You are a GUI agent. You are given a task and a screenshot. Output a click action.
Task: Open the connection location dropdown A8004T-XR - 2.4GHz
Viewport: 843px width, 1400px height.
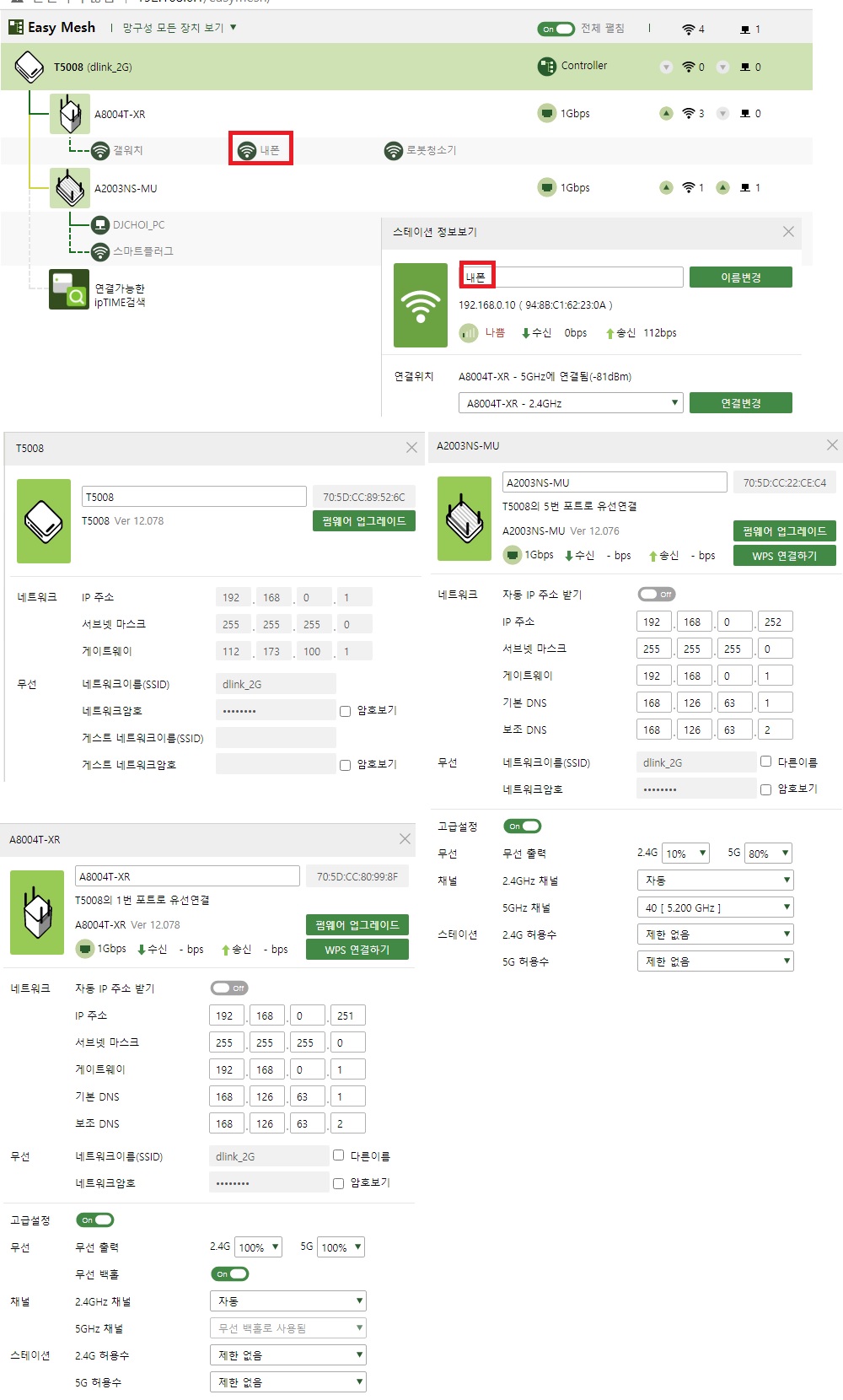tap(571, 403)
